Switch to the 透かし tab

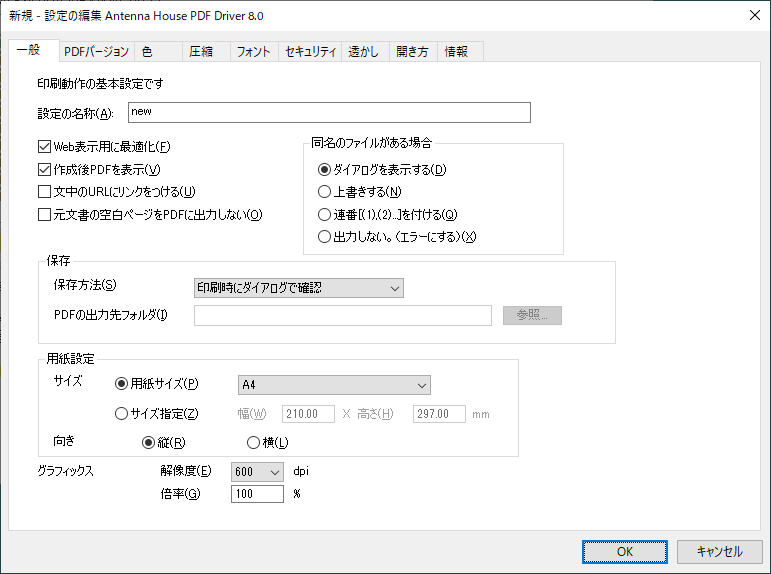tap(365, 52)
